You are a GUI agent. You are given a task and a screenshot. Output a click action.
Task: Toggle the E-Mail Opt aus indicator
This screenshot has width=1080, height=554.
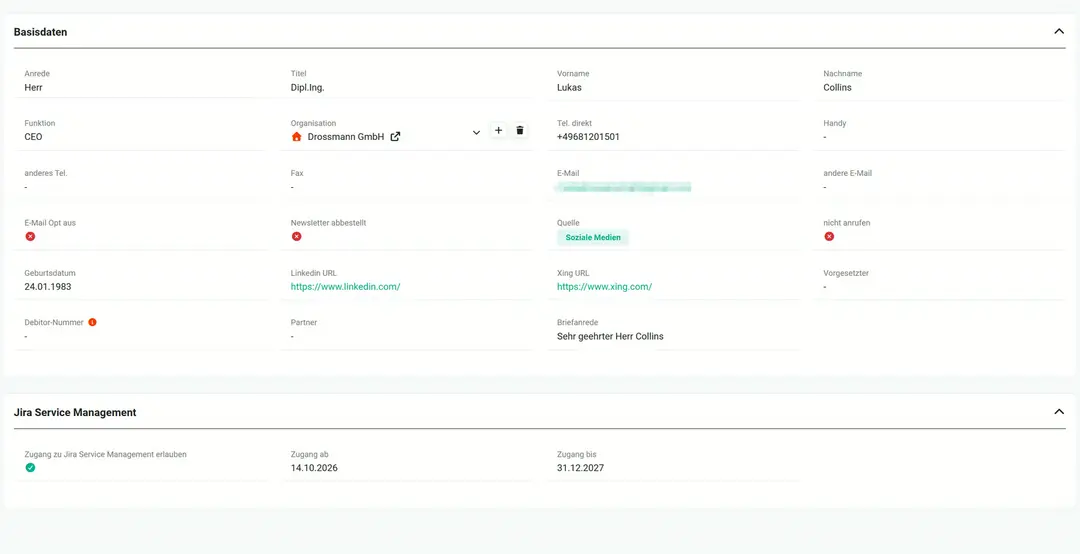coord(30,236)
